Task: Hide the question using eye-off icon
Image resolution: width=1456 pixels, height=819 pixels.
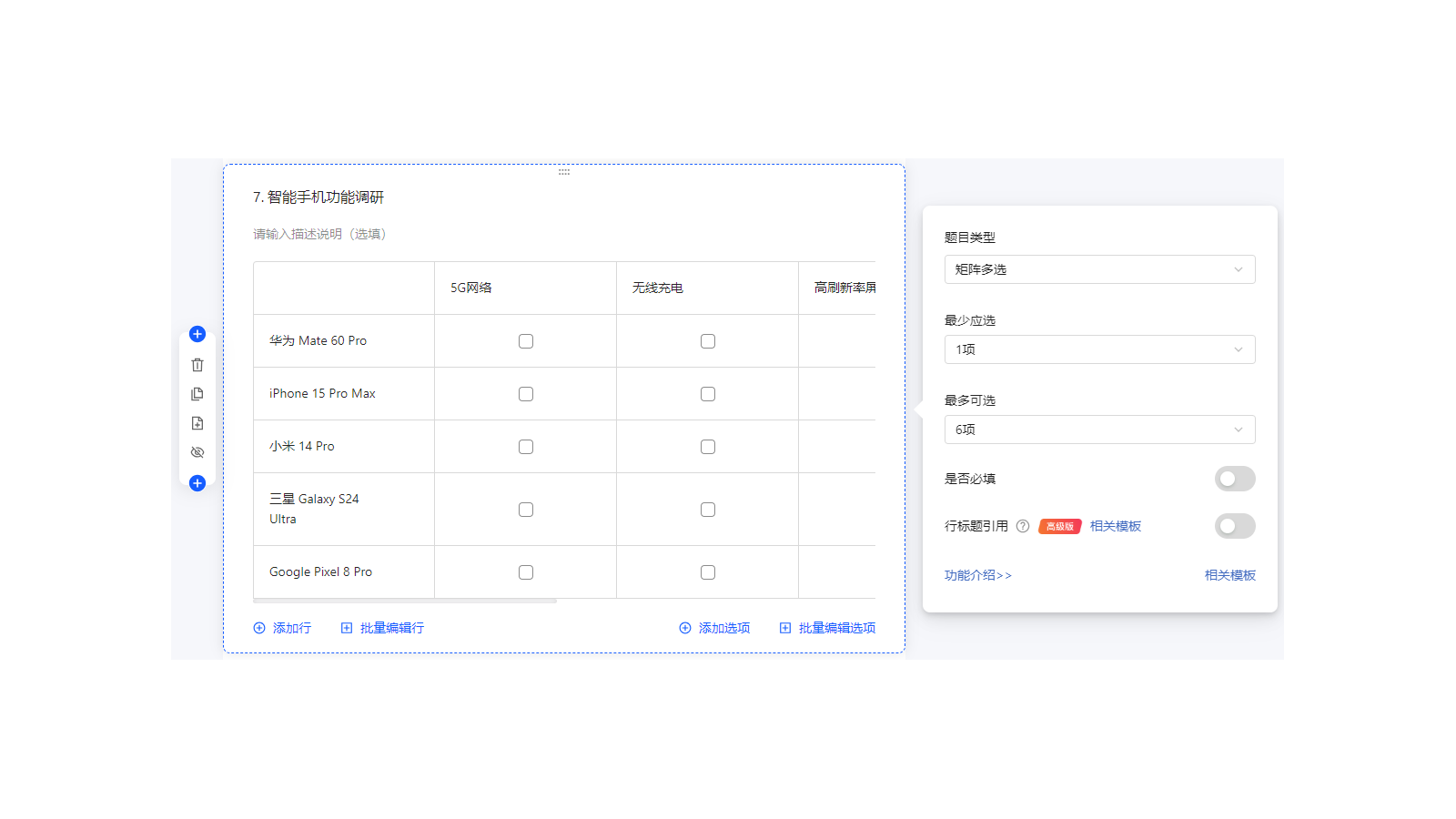Action: (x=197, y=452)
